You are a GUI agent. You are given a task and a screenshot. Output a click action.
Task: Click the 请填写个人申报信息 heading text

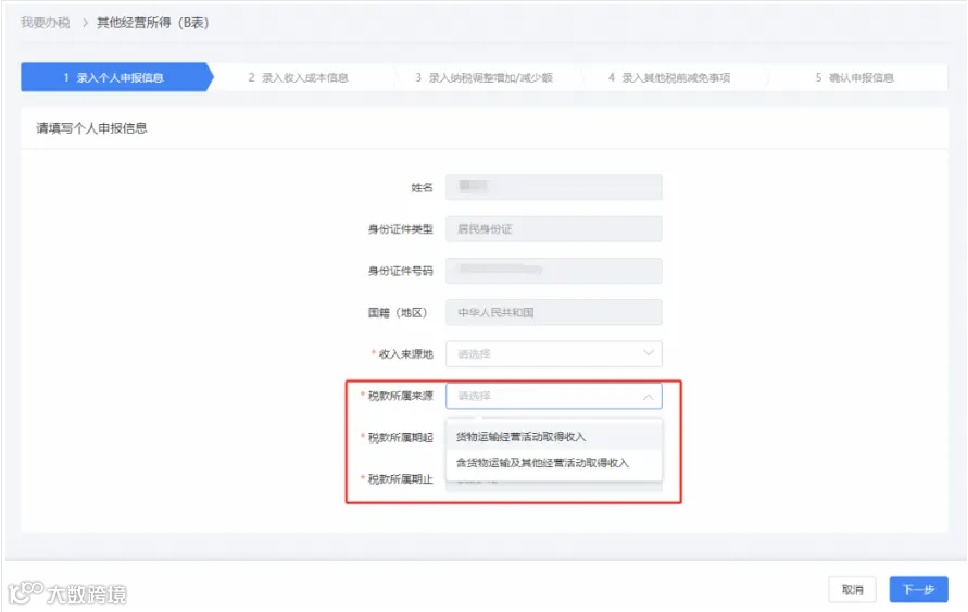pyautogui.click(x=91, y=128)
